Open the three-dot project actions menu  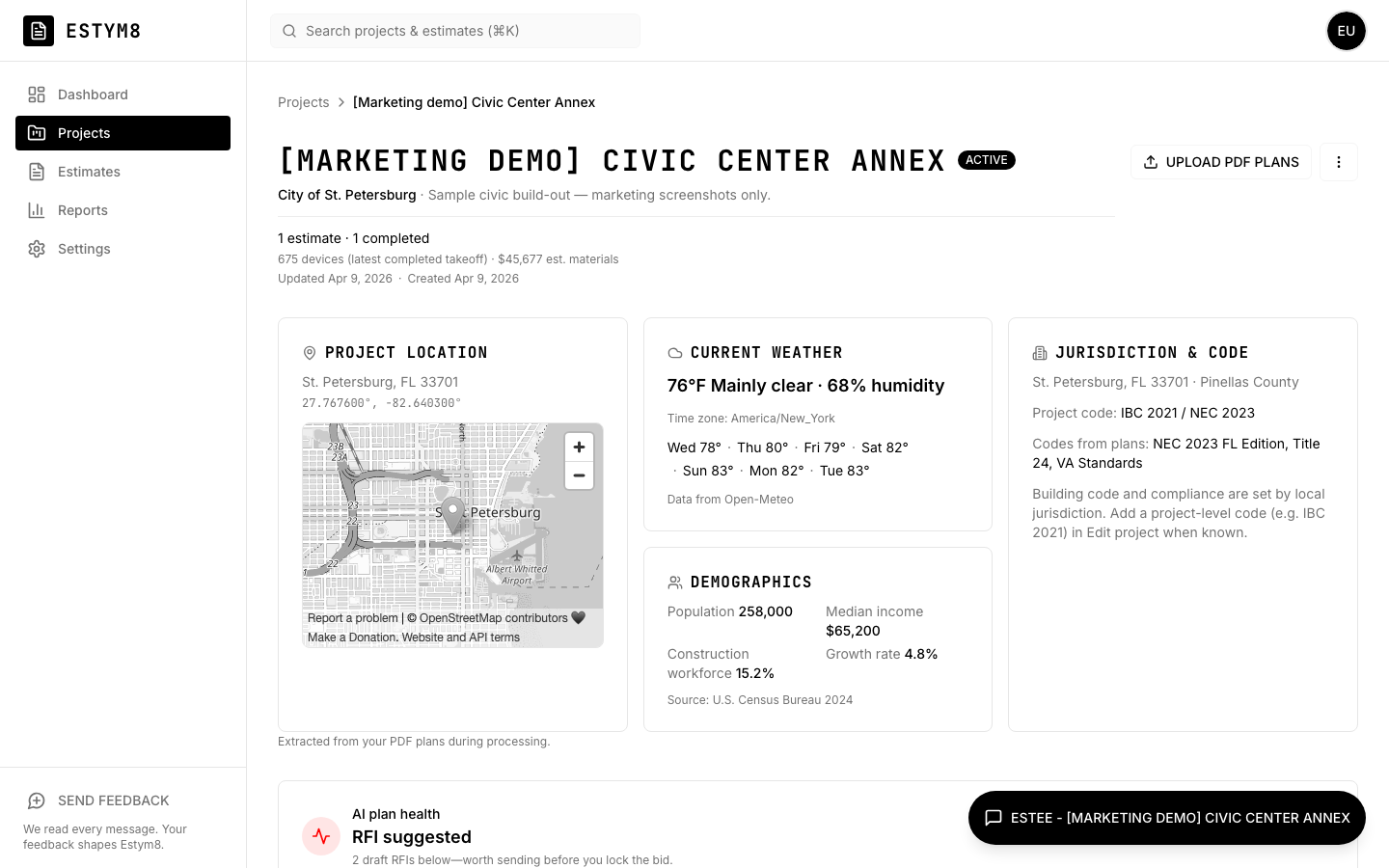point(1339,162)
